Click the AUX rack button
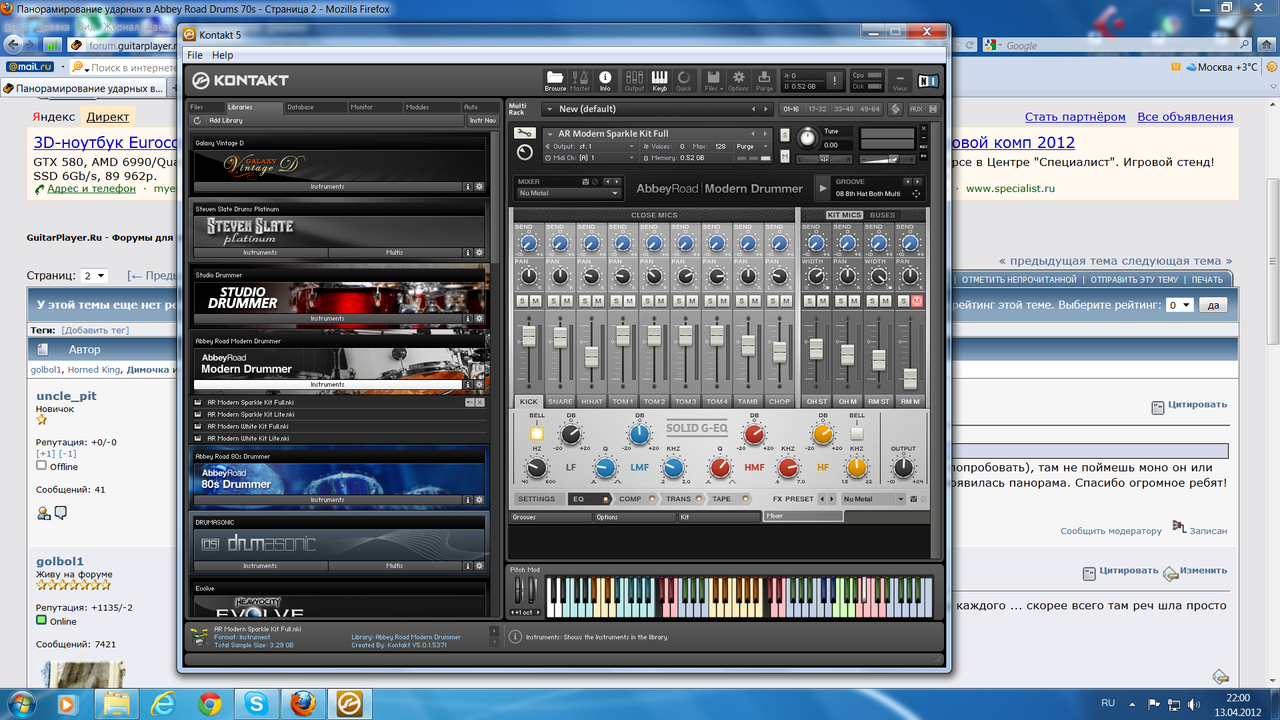 click(x=916, y=109)
